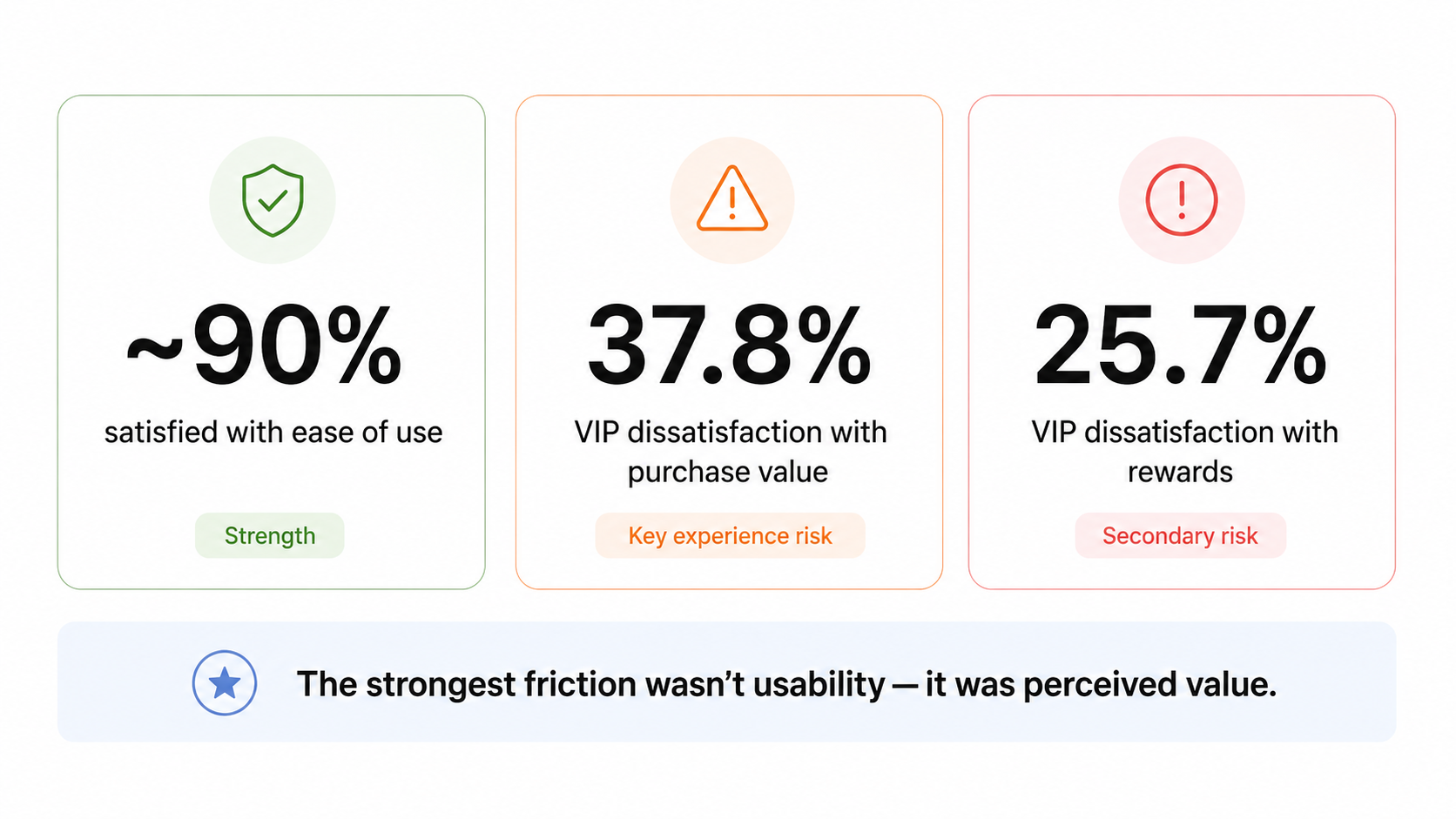
Task: Select the green Strength badge
Action: (270, 535)
